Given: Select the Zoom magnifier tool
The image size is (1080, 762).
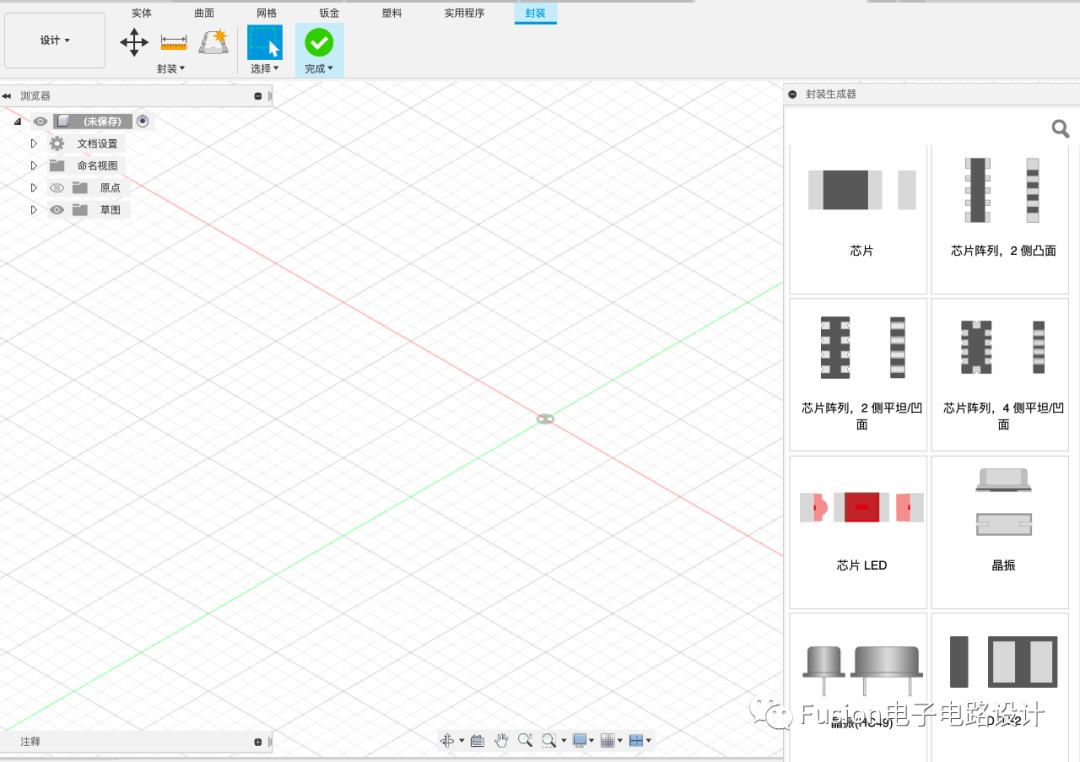Looking at the screenshot, I should (525, 740).
